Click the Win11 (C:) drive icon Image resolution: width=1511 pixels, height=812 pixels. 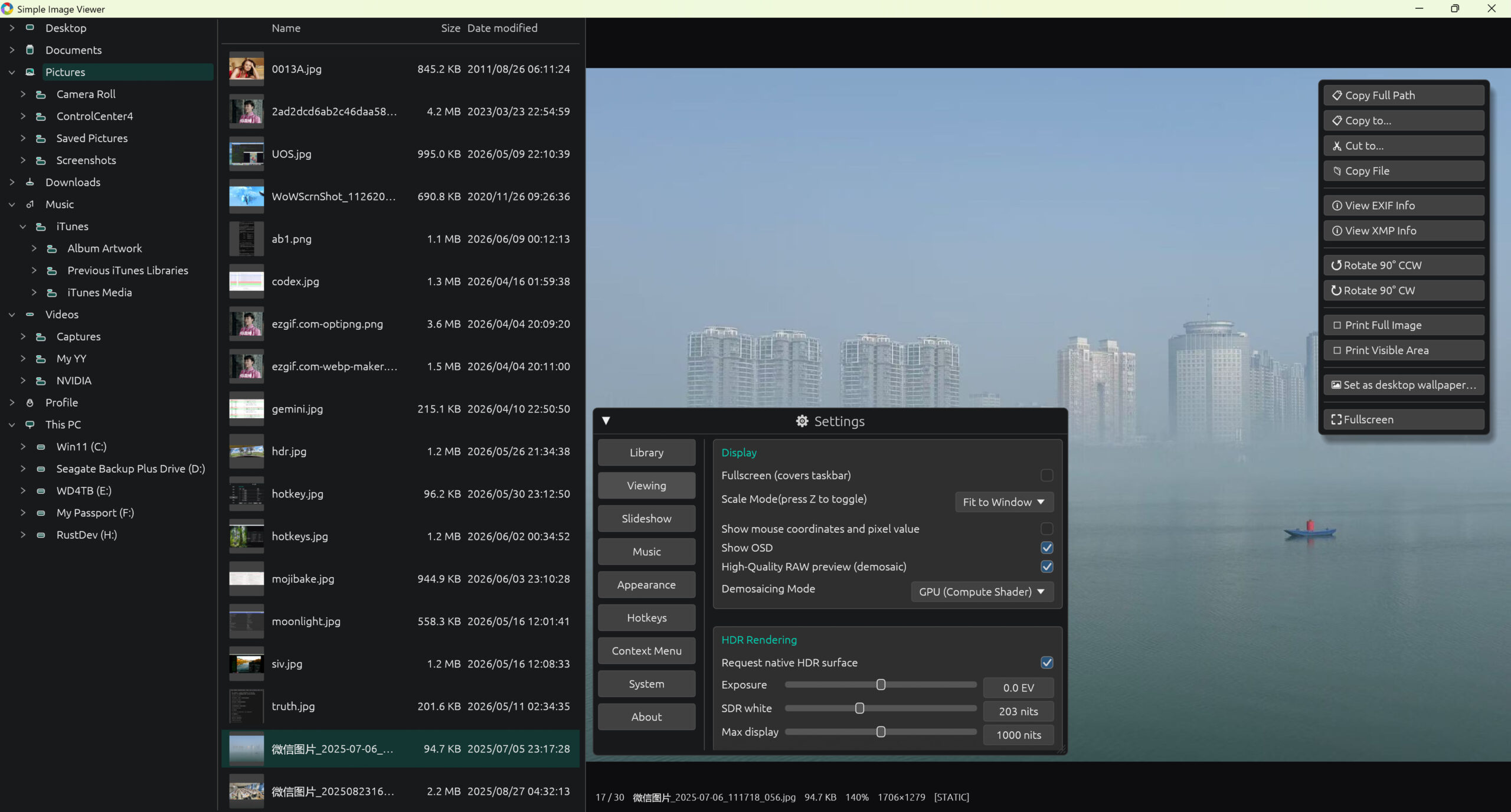(x=41, y=447)
